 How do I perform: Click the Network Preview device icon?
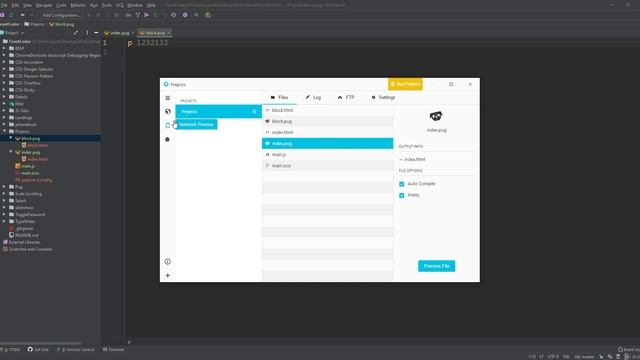(x=167, y=125)
